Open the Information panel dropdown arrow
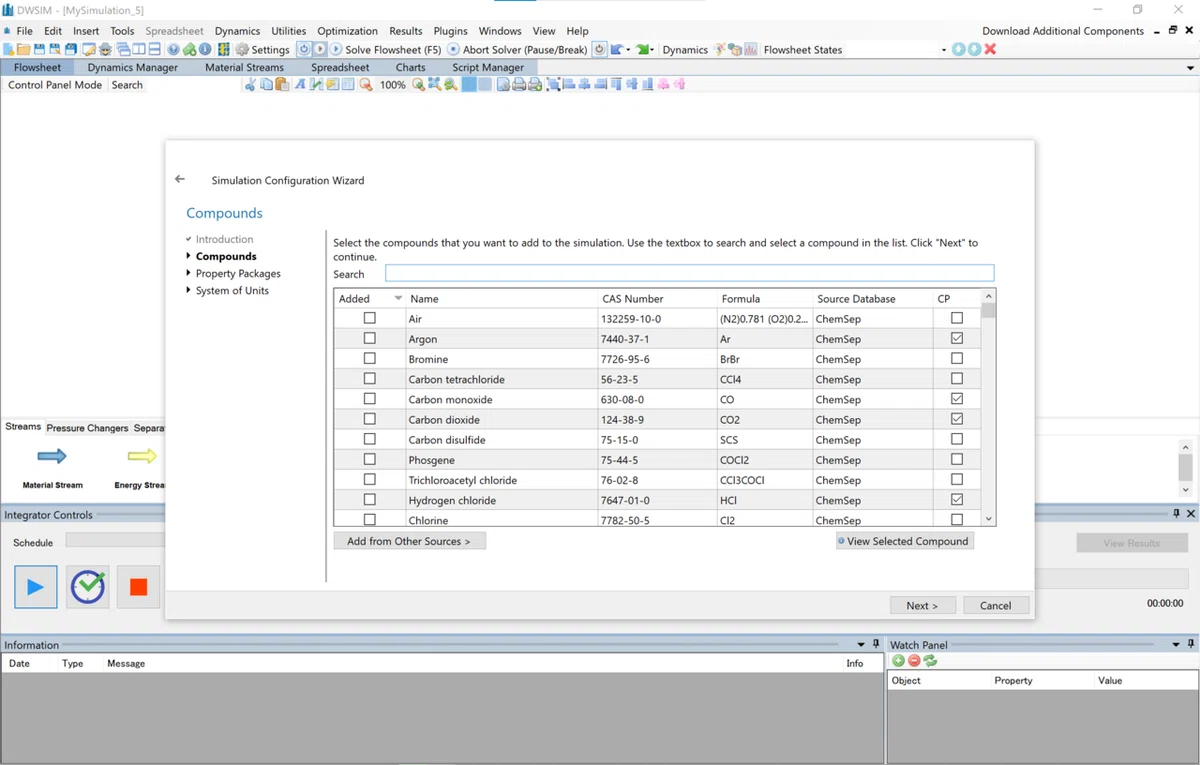1200x765 pixels. [x=861, y=645]
